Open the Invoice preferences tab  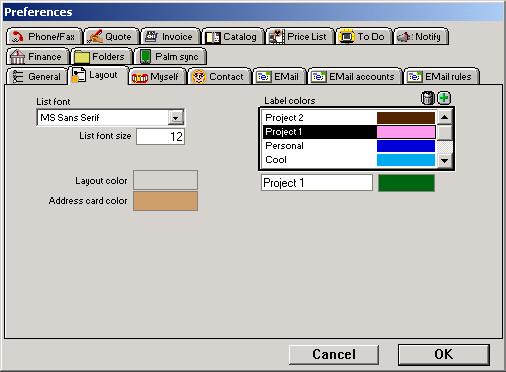pos(171,36)
